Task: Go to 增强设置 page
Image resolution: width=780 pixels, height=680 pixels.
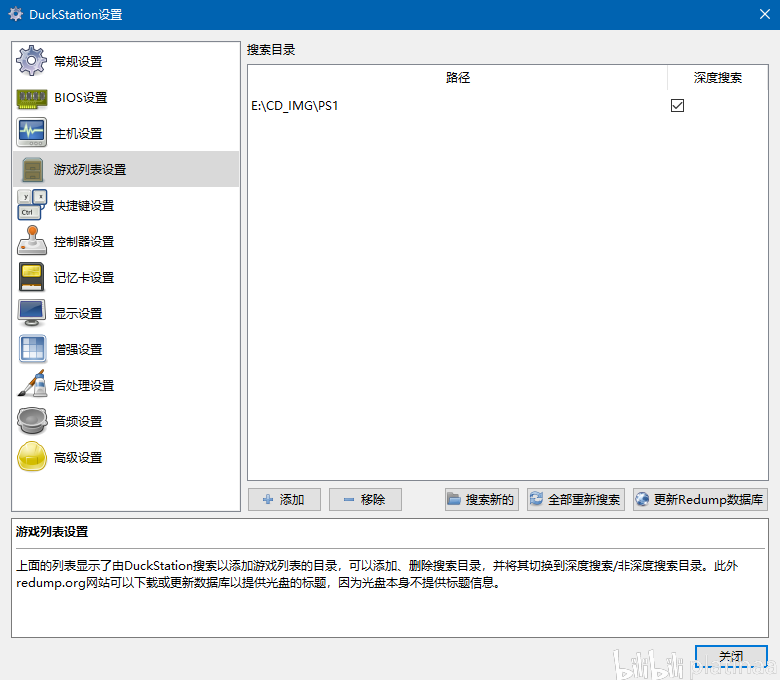Action: (x=78, y=350)
